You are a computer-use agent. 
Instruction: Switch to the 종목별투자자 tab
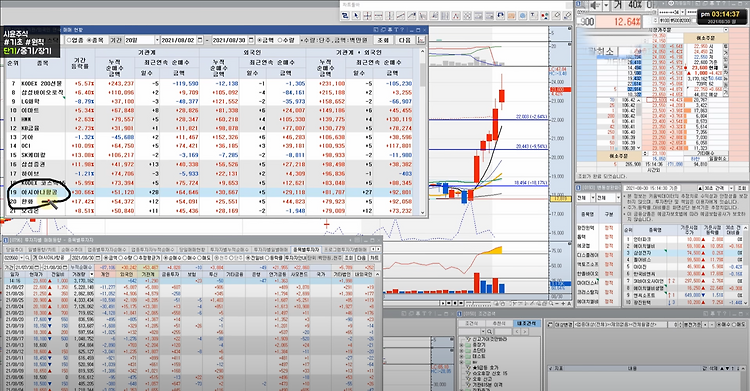(305, 249)
